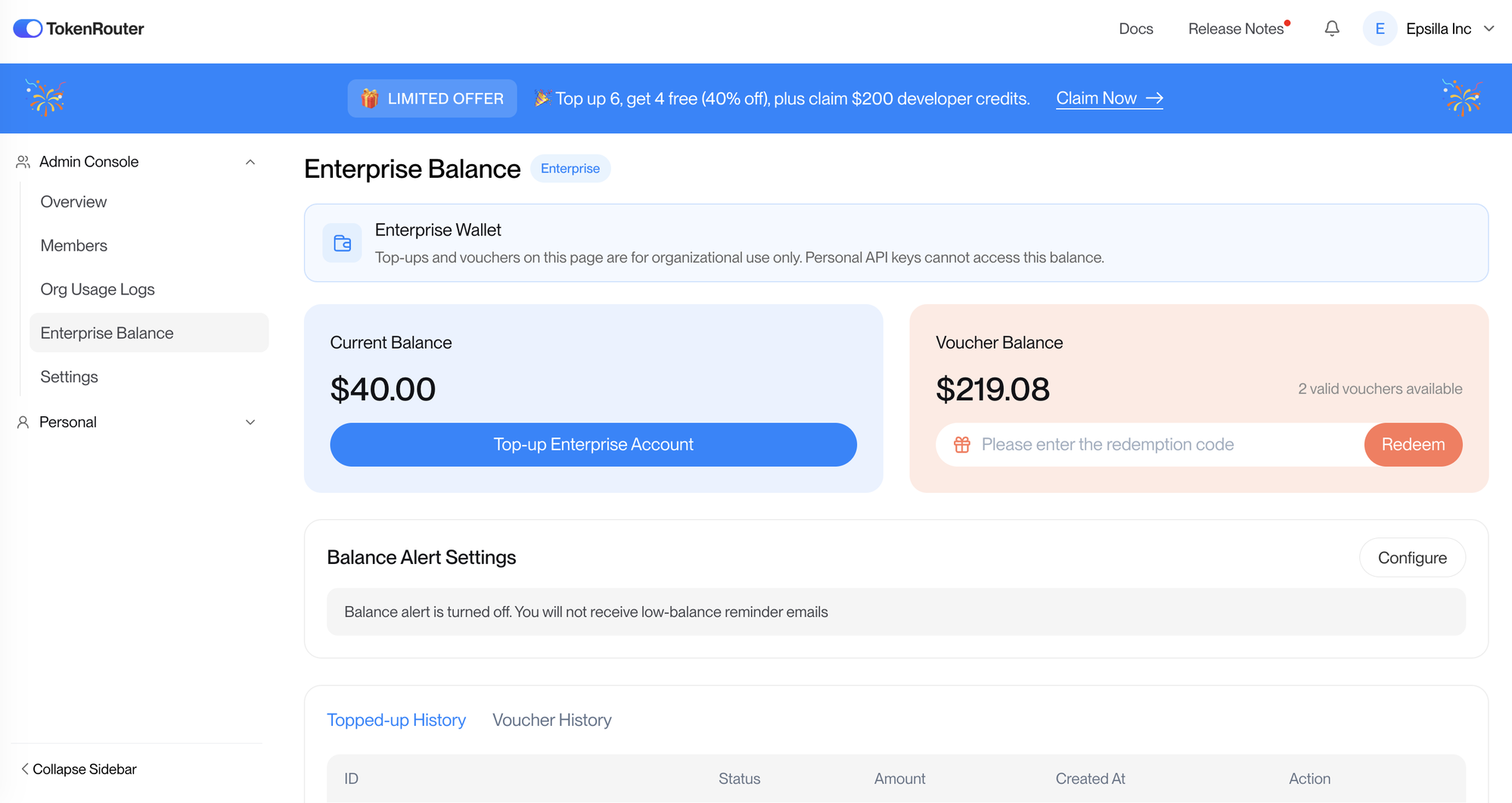This screenshot has height=803, width=1512.
Task: Click the $40.00 current balance value
Action: click(383, 390)
